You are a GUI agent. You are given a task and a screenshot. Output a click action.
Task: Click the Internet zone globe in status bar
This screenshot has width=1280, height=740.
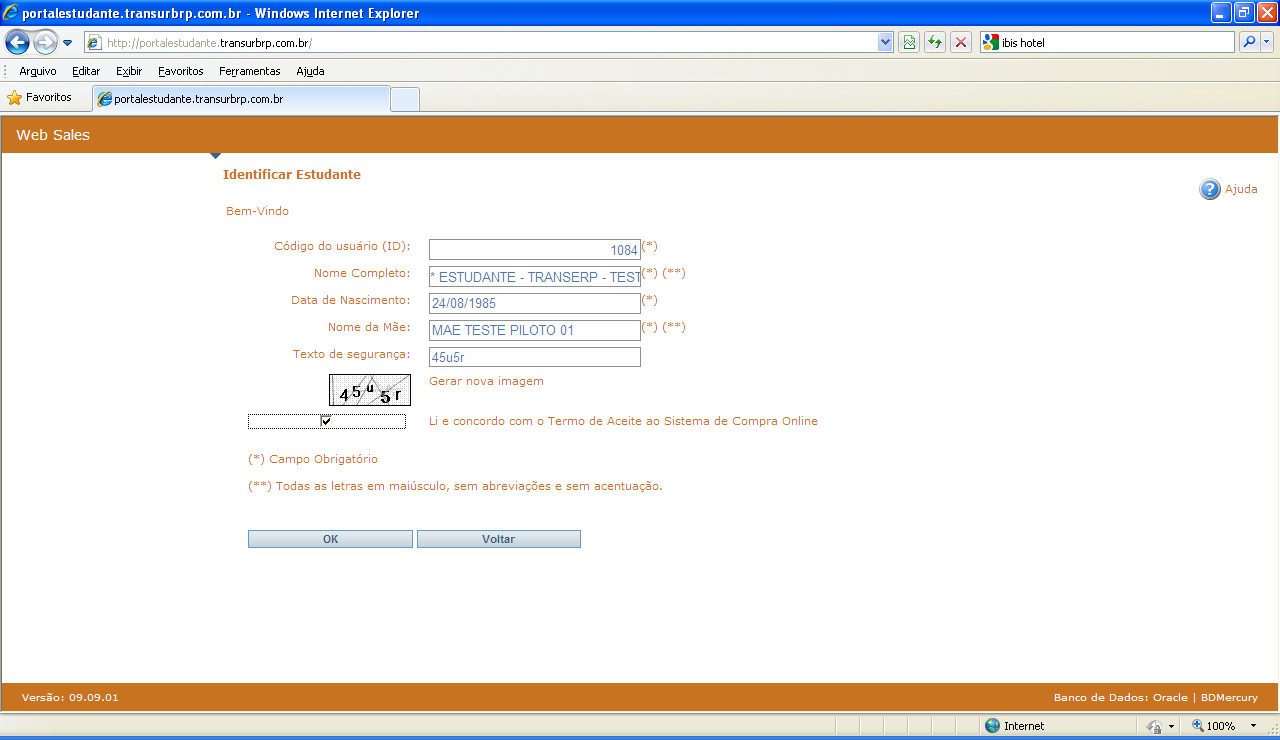[992, 726]
